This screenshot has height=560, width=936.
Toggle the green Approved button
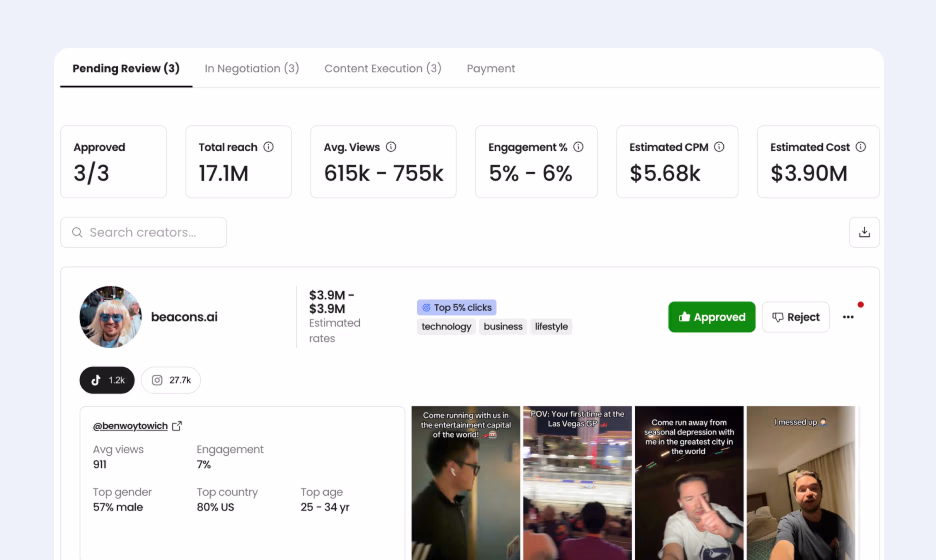coord(711,317)
